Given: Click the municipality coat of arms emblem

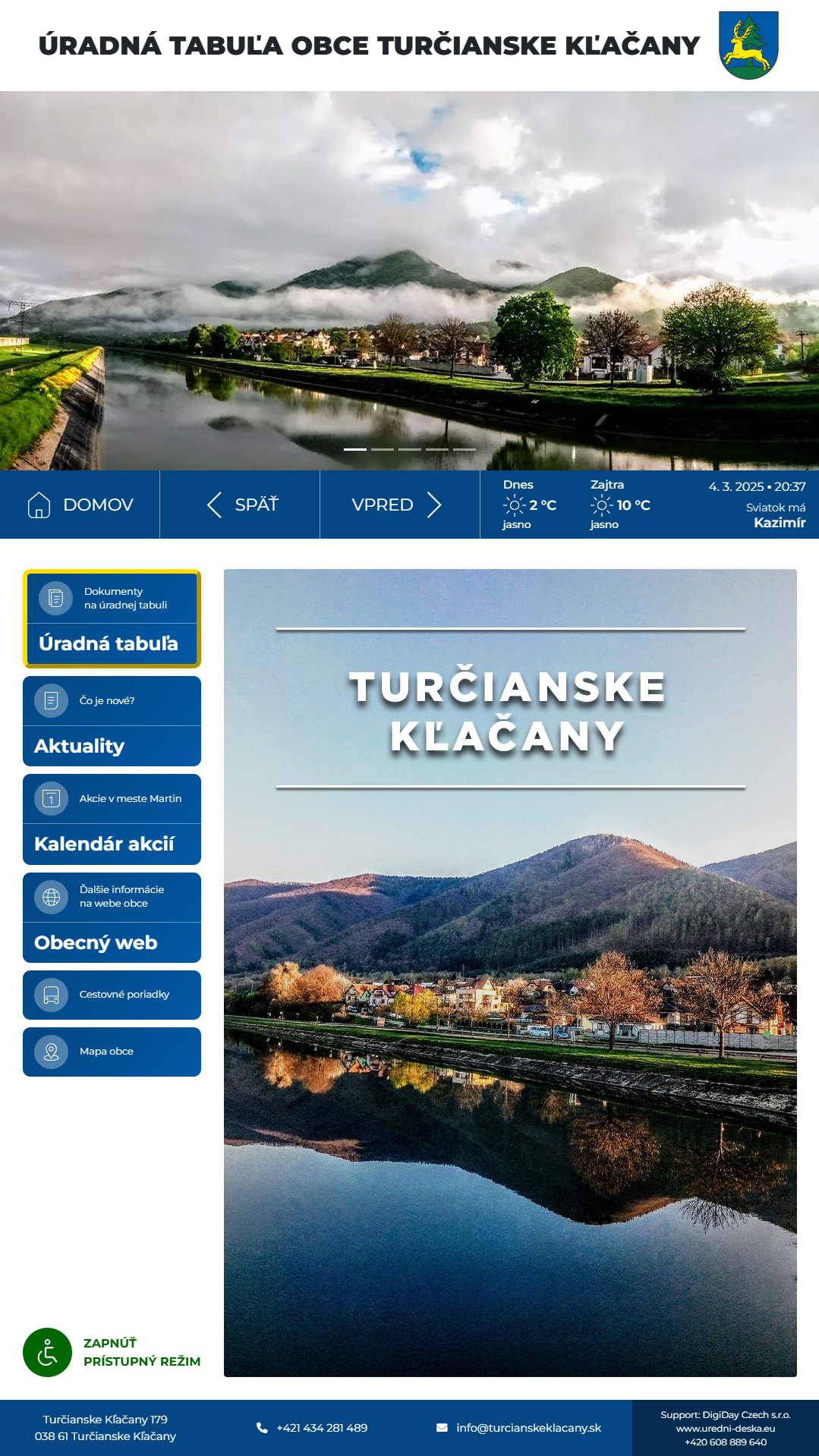Looking at the screenshot, I should click(x=748, y=45).
